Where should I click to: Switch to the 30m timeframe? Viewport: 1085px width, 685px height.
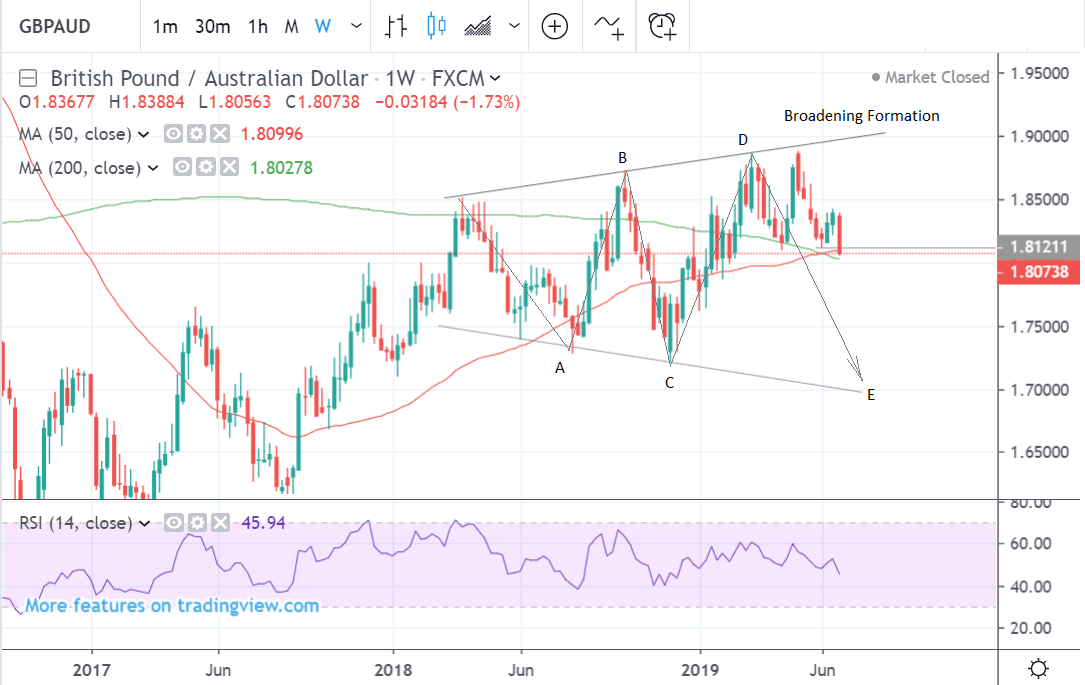pyautogui.click(x=212, y=27)
